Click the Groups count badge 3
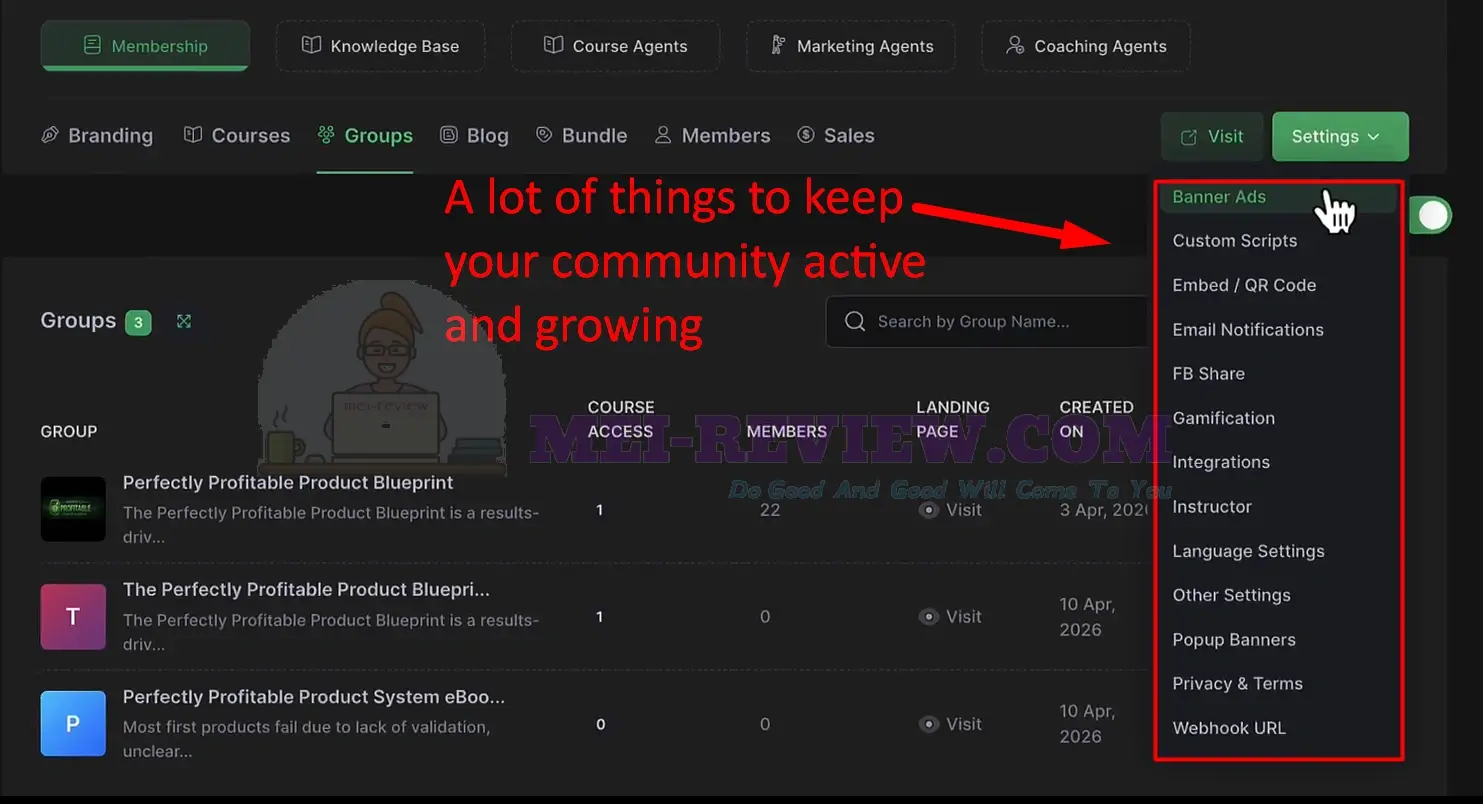 (x=138, y=322)
